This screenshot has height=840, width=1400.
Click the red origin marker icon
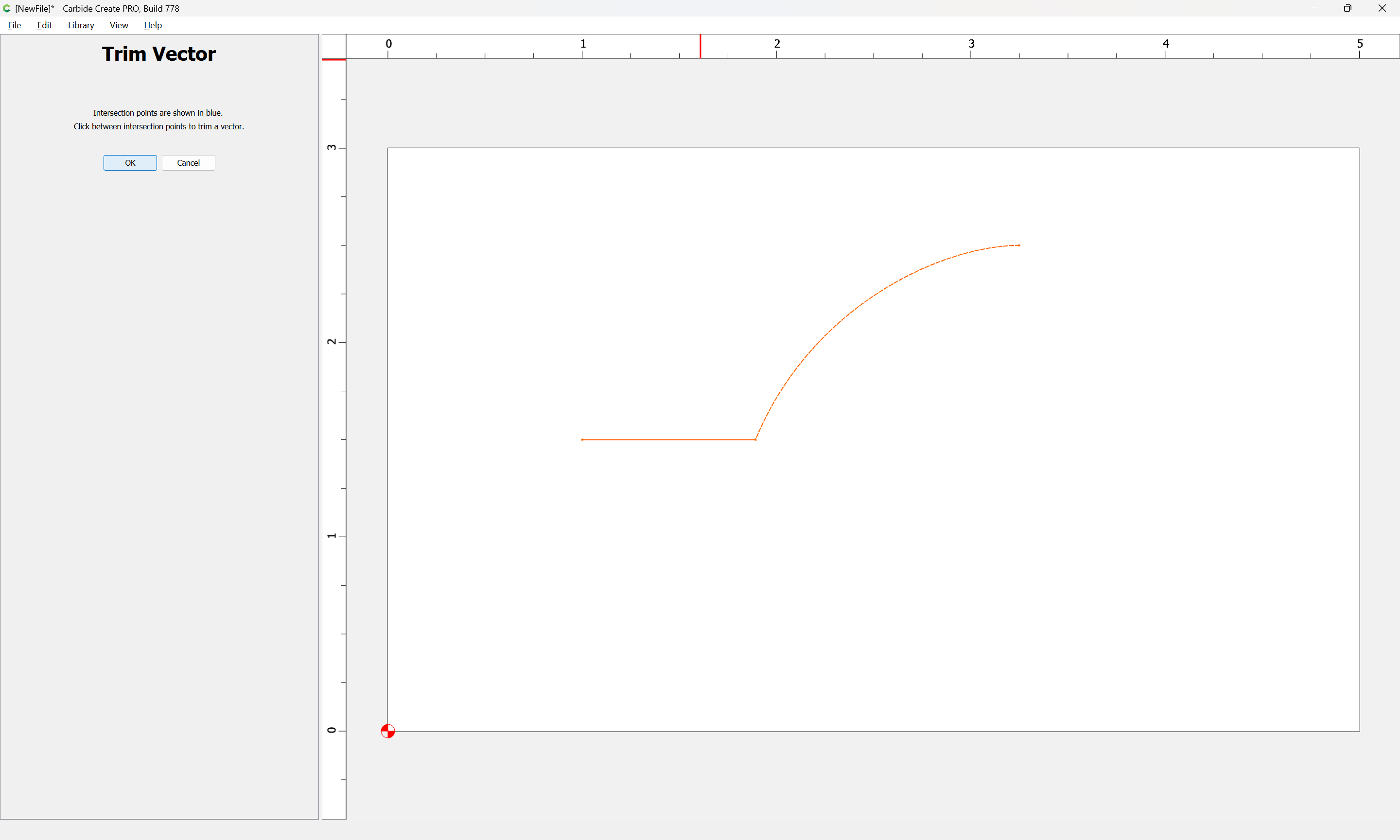click(x=387, y=731)
